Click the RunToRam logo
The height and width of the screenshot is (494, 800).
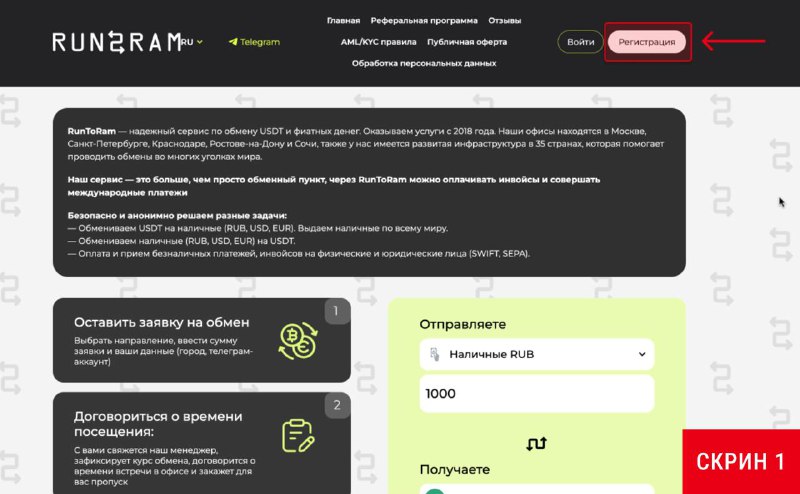click(x=117, y=42)
